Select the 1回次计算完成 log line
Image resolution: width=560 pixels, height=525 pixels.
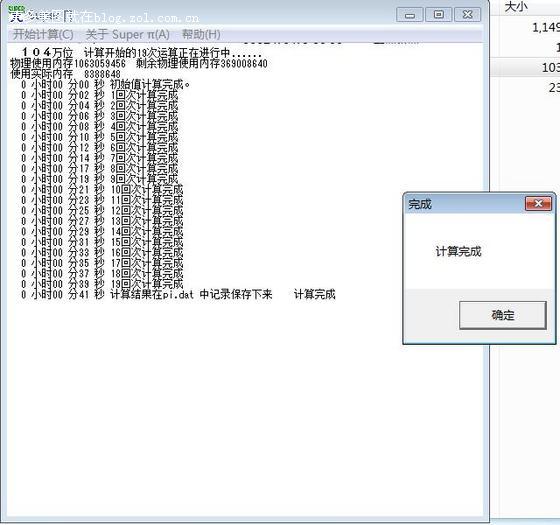point(99,95)
